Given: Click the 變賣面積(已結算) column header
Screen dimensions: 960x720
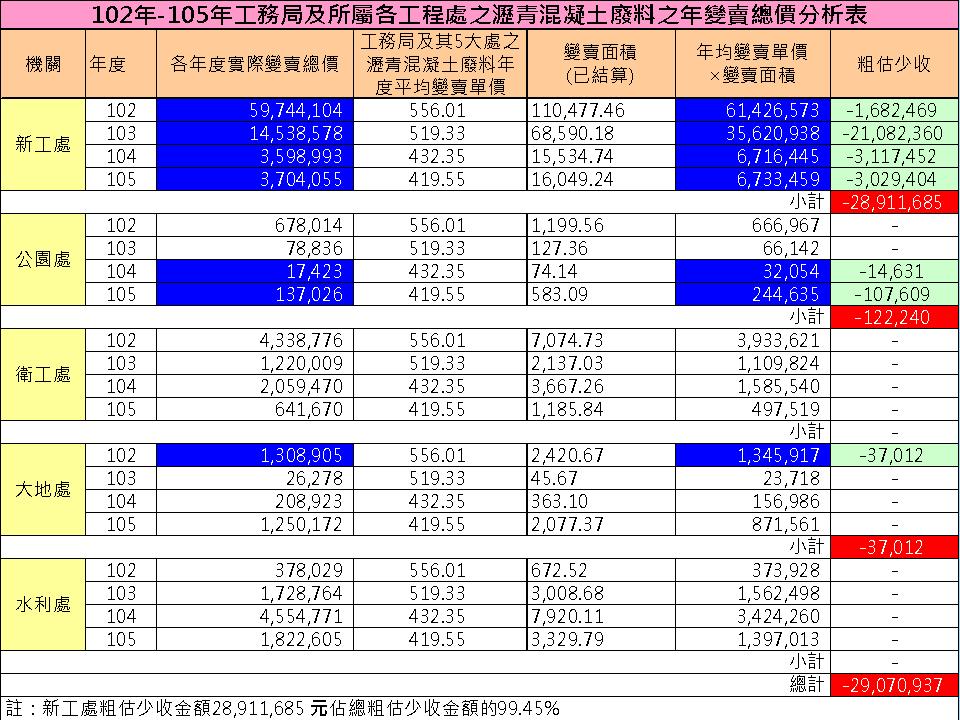Looking at the screenshot, I should (x=600, y=64).
